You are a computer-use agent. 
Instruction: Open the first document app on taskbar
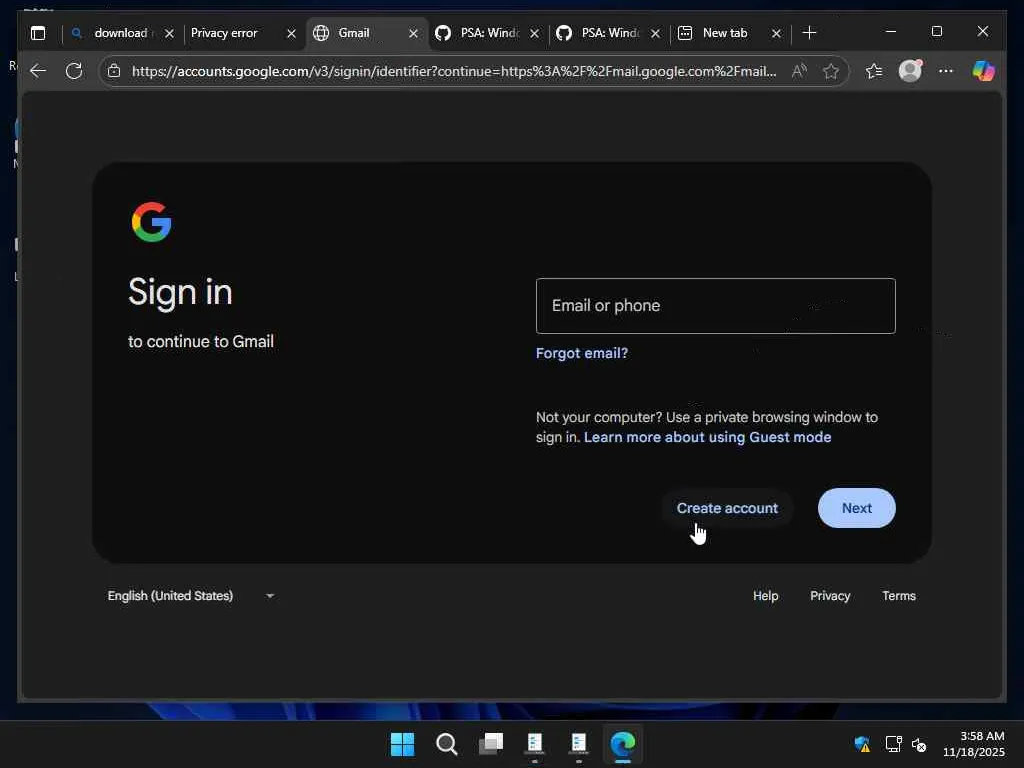535,744
